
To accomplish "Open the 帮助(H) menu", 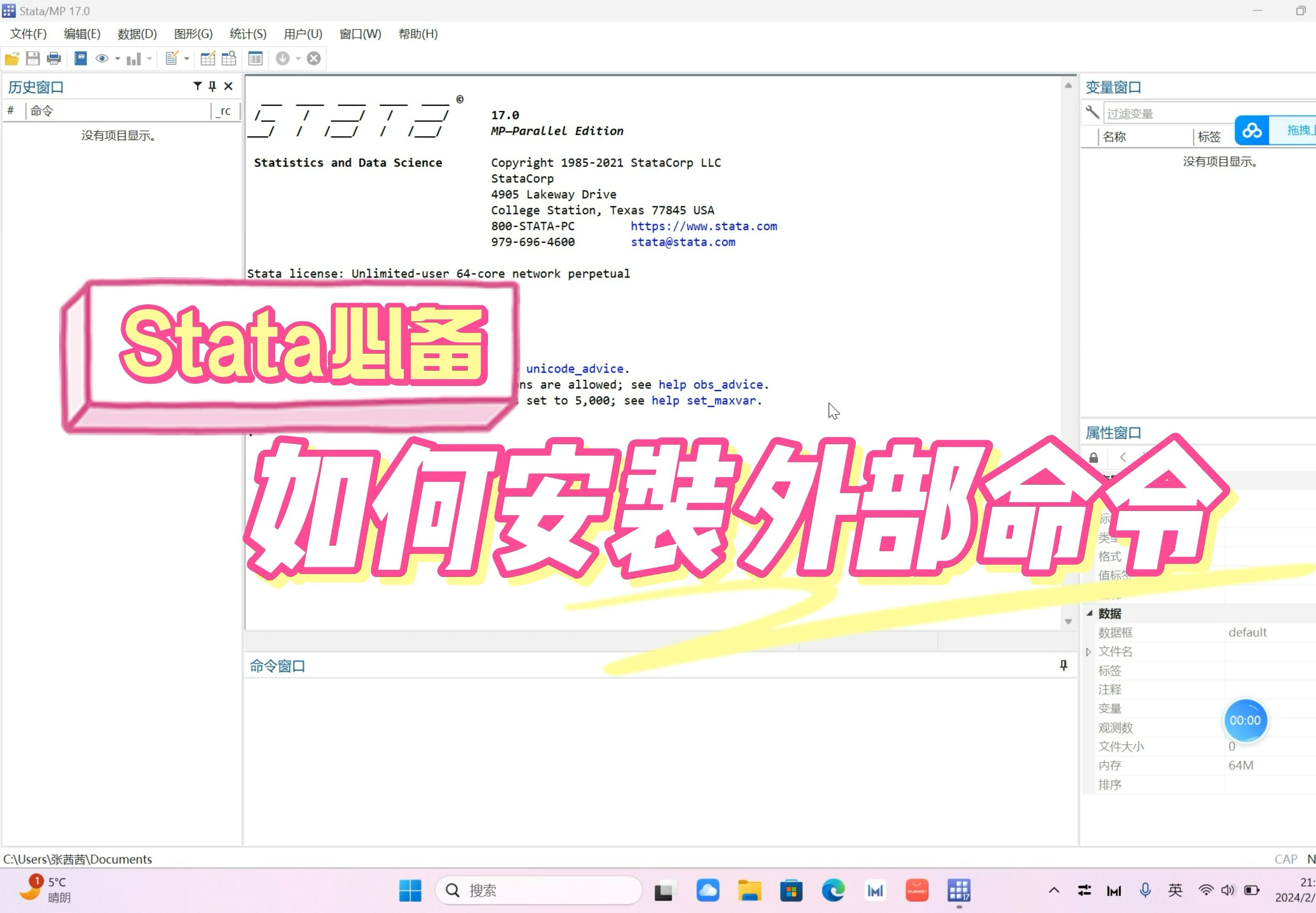I will click(418, 34).
